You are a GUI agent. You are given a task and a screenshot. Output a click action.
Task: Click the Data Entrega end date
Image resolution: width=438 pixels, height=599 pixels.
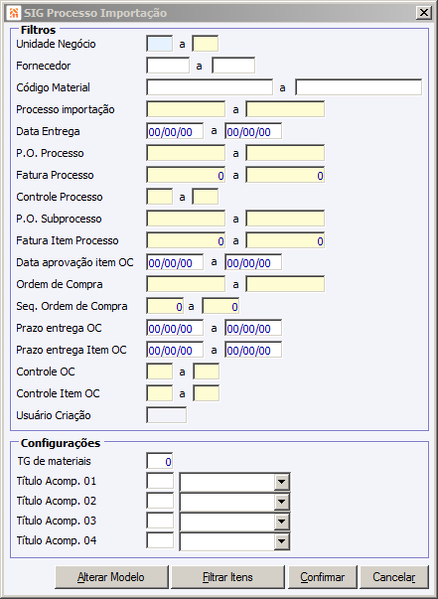254,131
